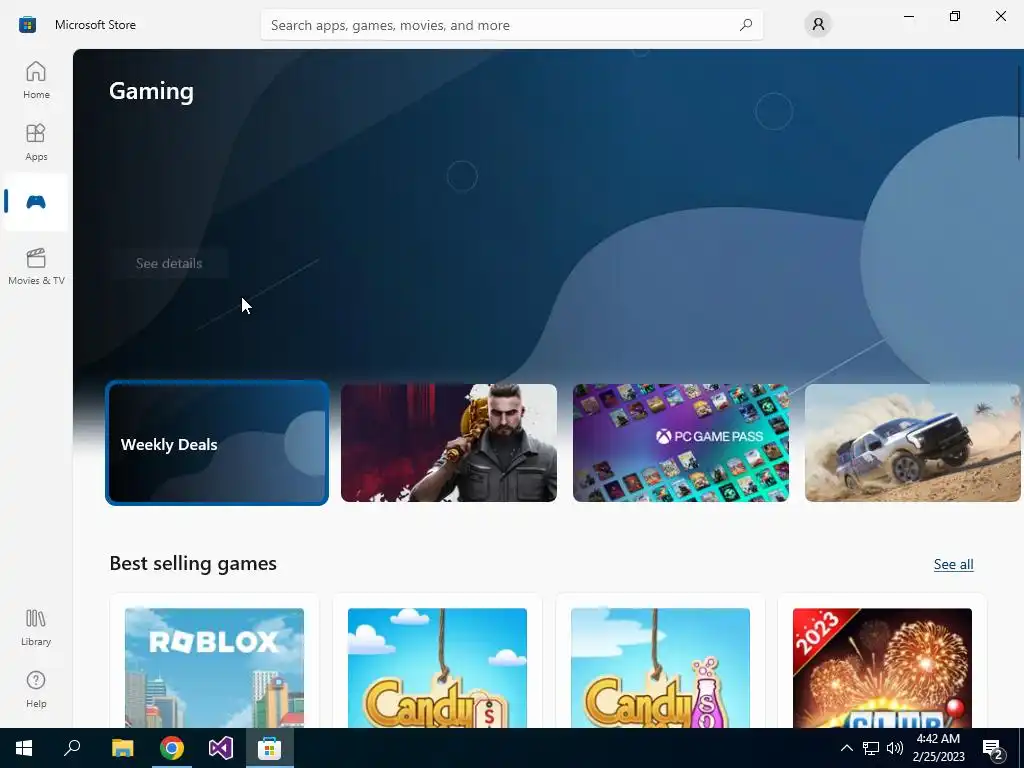1024x768 pixels.
Task: Open the racing truck game banner
Action: pos(912,443)
